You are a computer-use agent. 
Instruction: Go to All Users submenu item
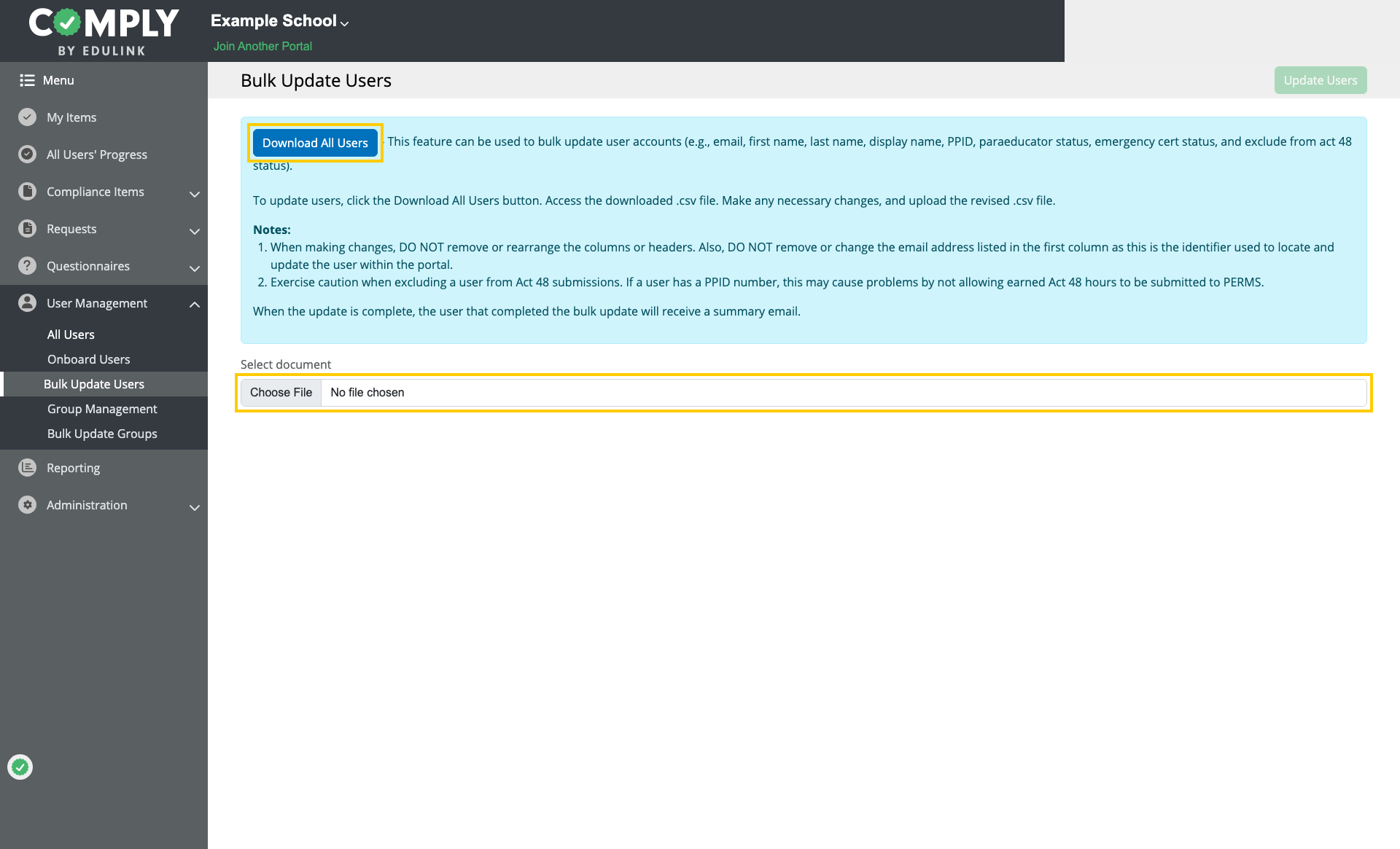[71, 334]
